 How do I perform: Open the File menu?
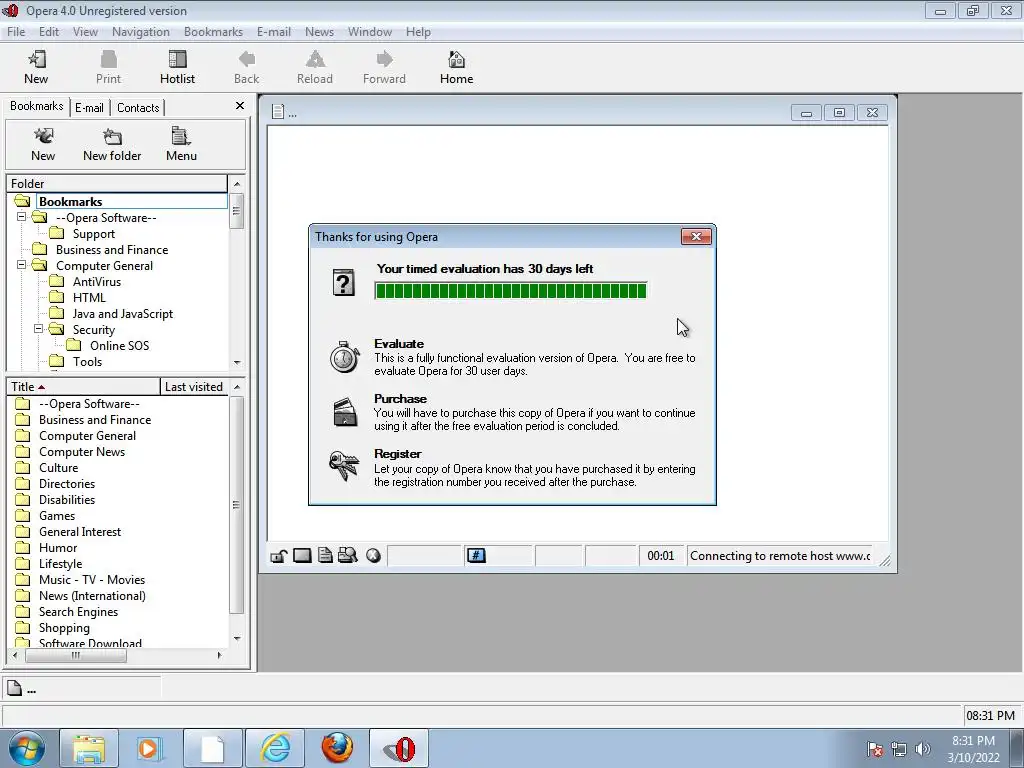(16, 32)
